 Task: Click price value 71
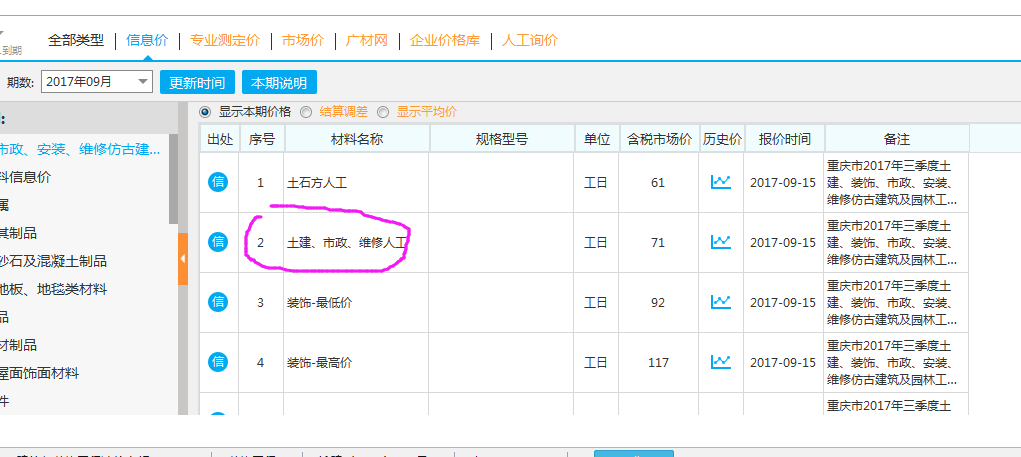tap(658, 243)
